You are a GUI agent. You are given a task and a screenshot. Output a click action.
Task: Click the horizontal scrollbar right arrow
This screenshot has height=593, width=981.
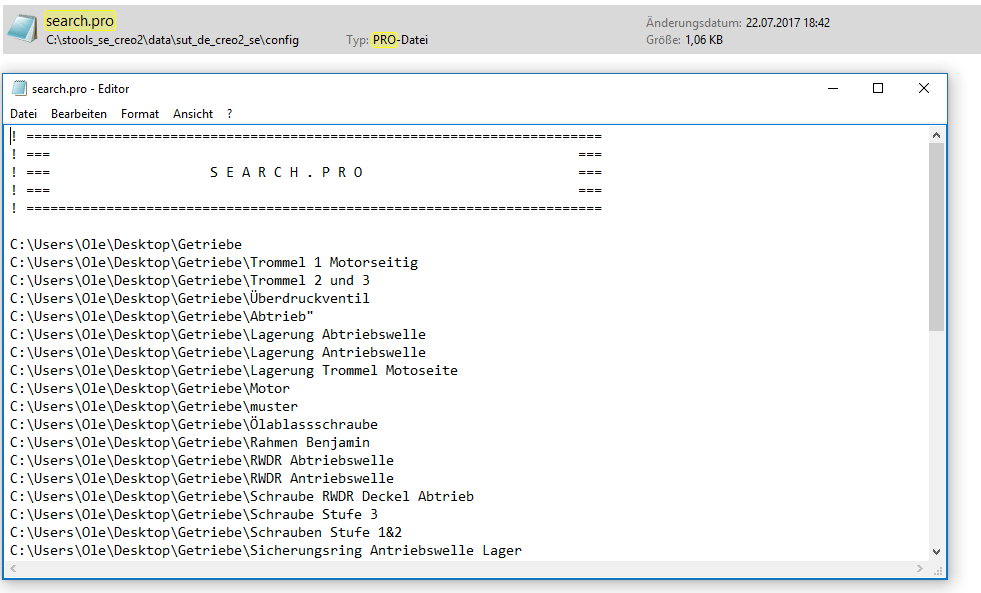[x=921, y=570]
